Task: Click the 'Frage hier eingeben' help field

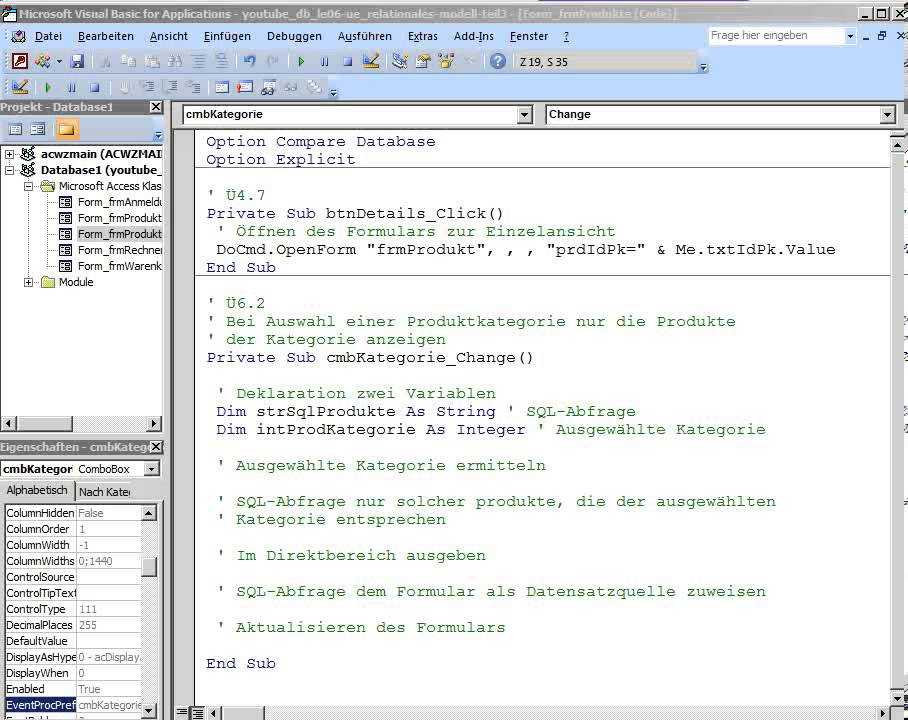Action: point(776,36)
